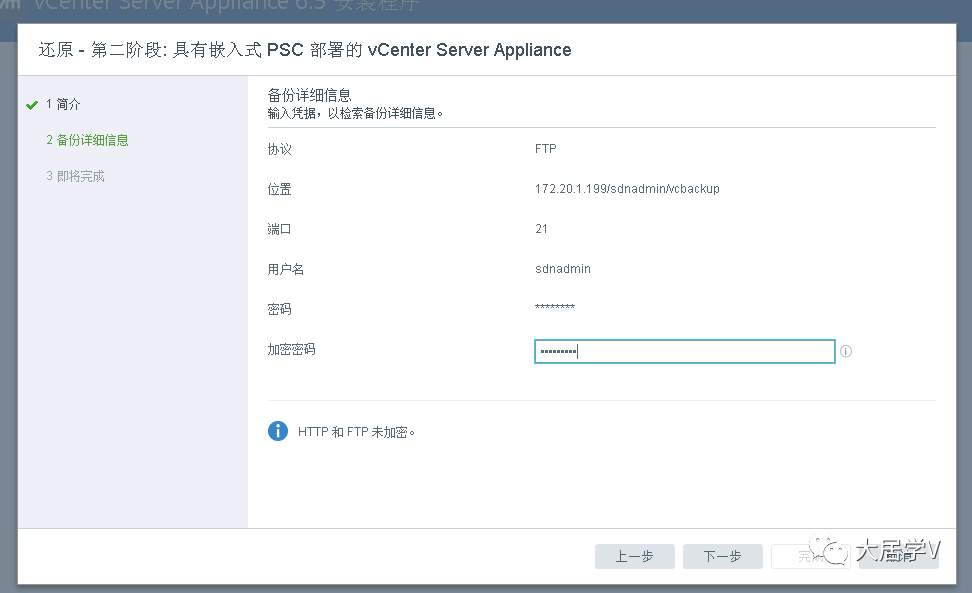Focus the 加密密码 input box
Viewport: 972px width, 593px height.
(684, 352)
